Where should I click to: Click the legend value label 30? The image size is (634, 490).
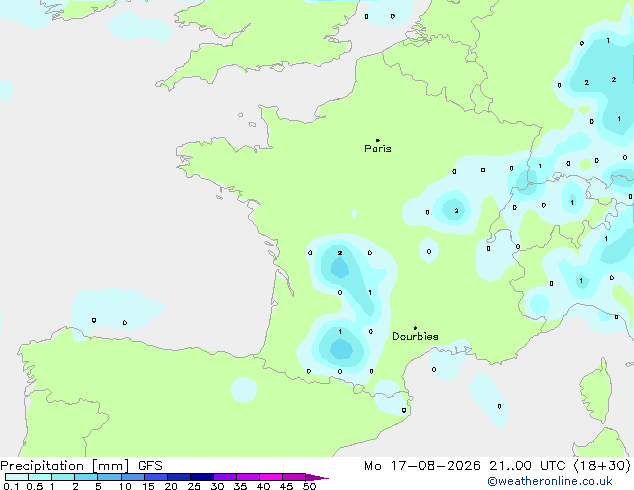click(x=217, y=486)
